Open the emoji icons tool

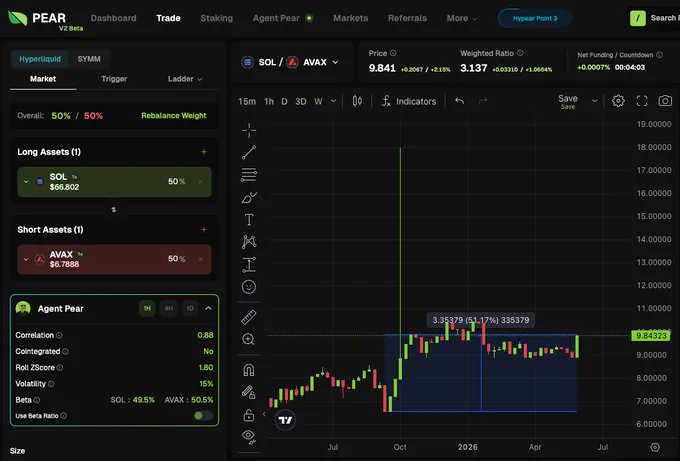[x=249, y=287]
